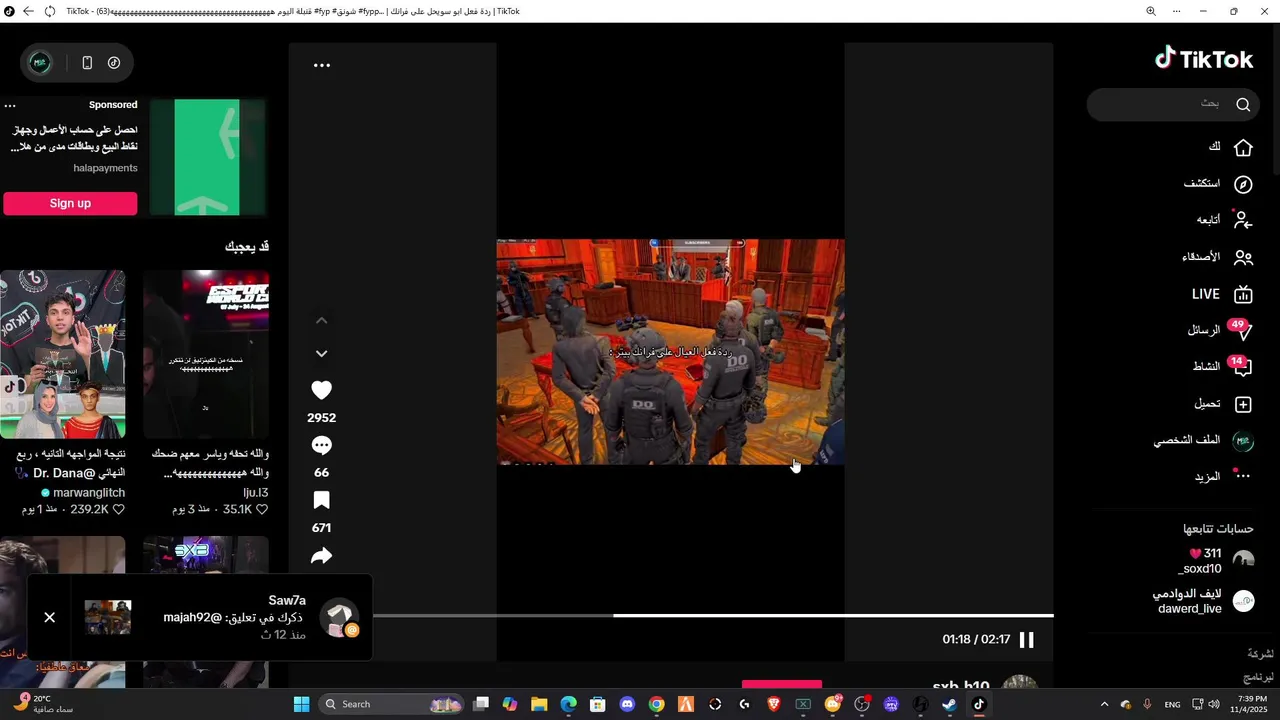Image resolution: width=1280 pixels, height=720 pixels.
Task: Show hidden system tray icons
Action: [x=1104, y=704]
